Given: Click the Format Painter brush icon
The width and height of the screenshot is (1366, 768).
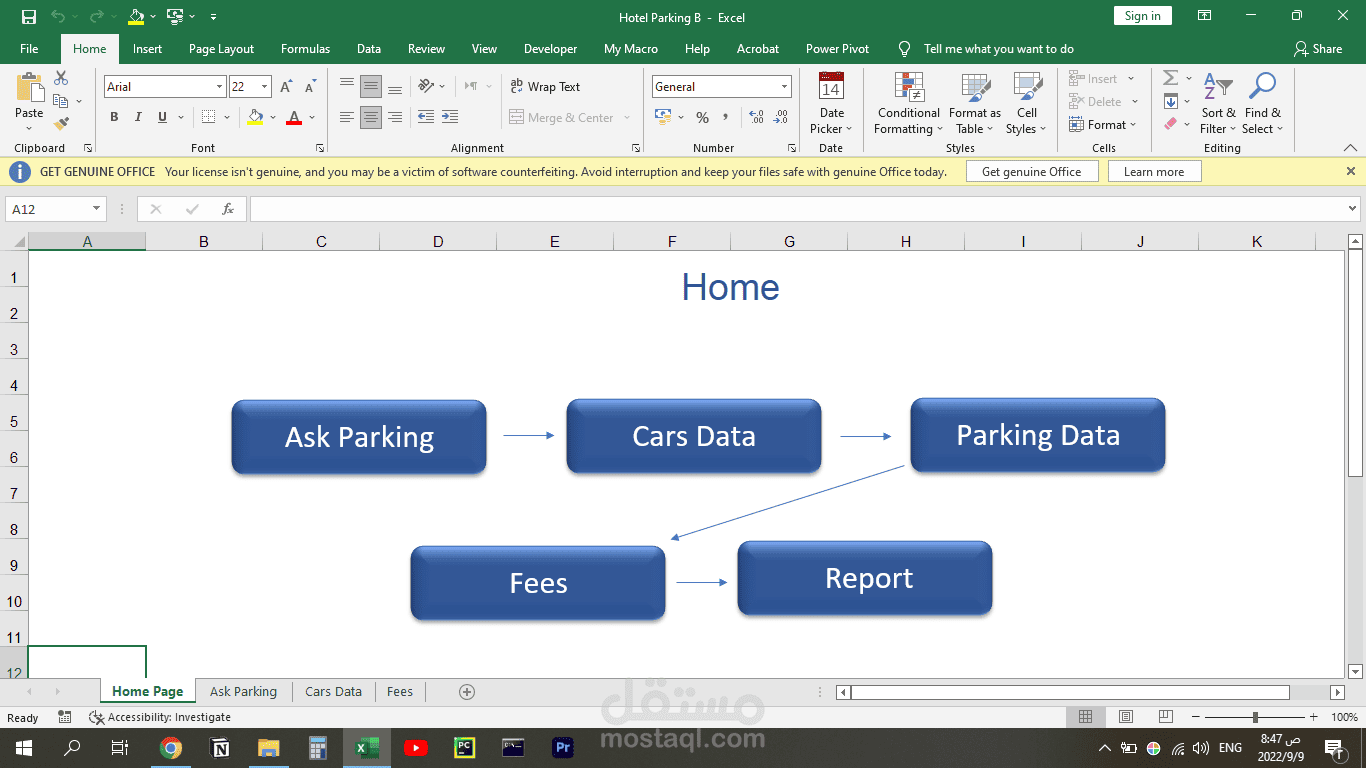Looking at the screenshot, I should [x=61, y=124].
